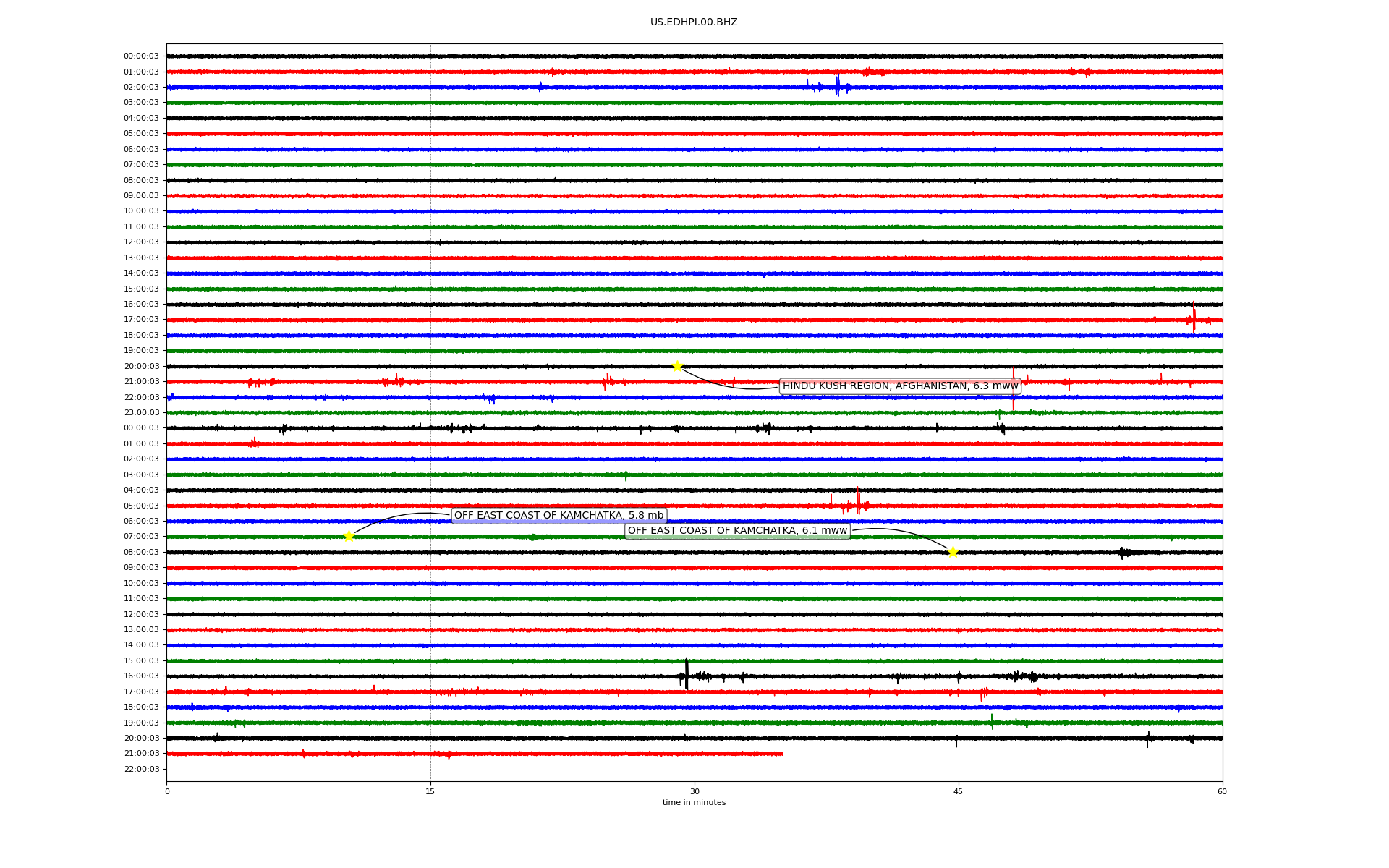1389x868 pixels.
Task: Click the Hindu Kush Region annotation label
Action: (900, 386)
